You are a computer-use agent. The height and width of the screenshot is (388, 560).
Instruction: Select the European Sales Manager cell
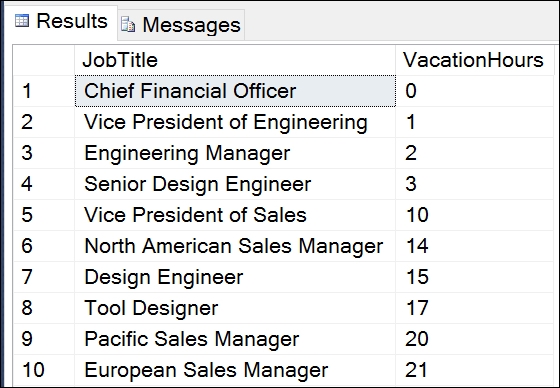pyautogui.click(x=235, y=370)
